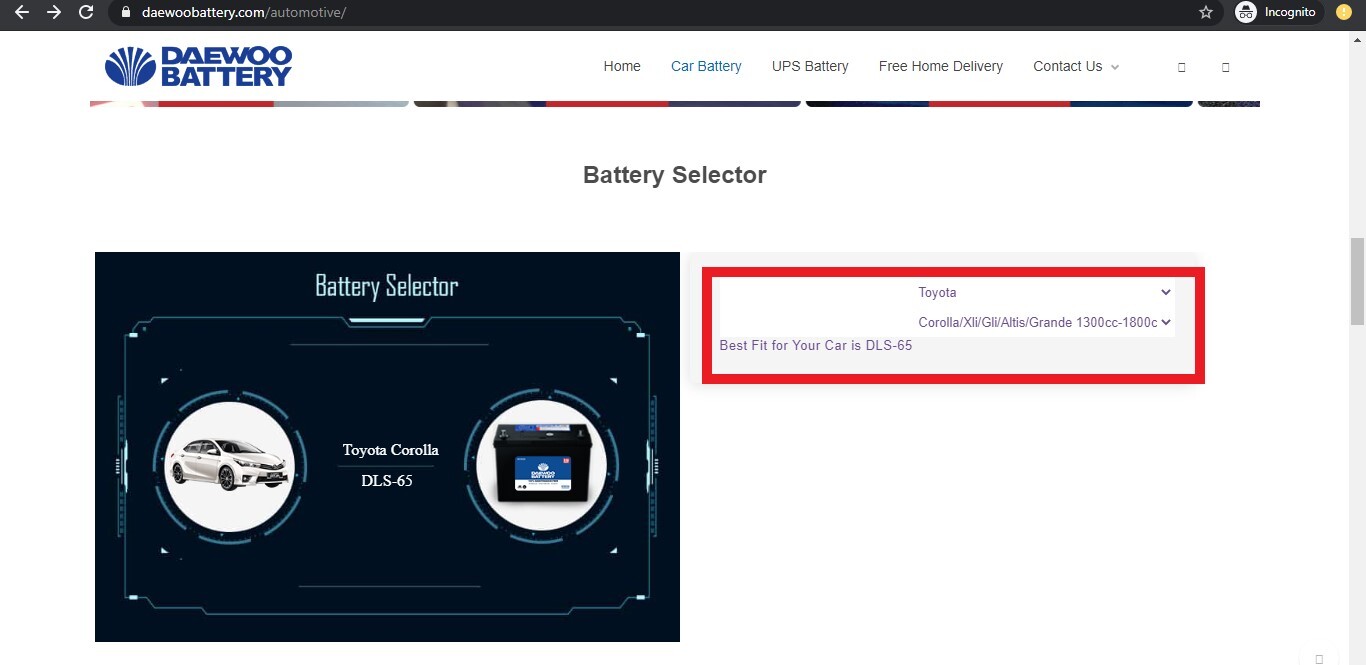
Task: Click the small icon at page bottom right
Action: coord(1319,658)
